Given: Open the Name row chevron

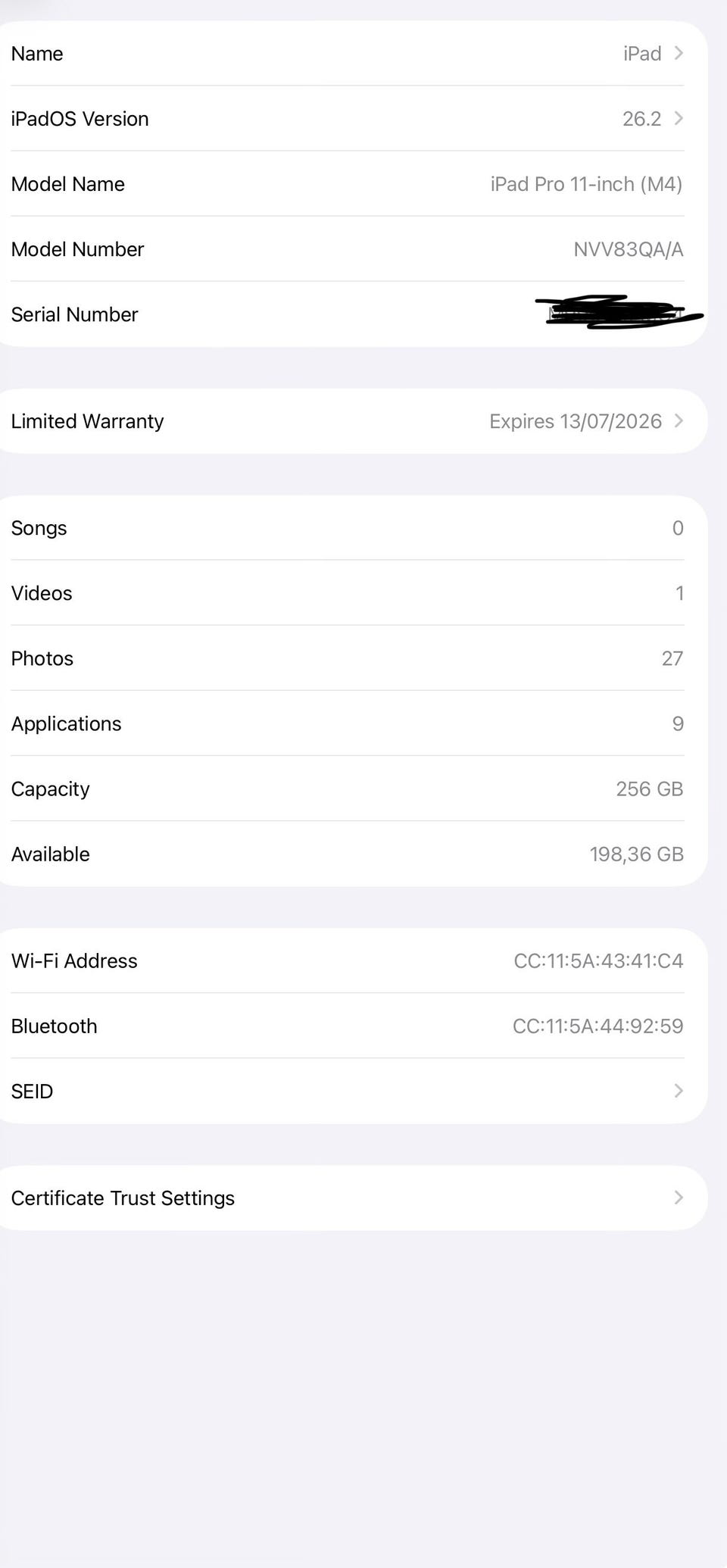Looking at the screenshot, I should [x=679, y=53].
